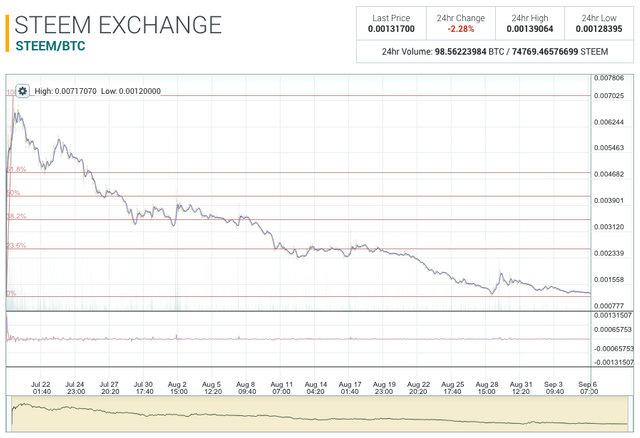Click the 0.003901 price axis label

pos(609,200)
